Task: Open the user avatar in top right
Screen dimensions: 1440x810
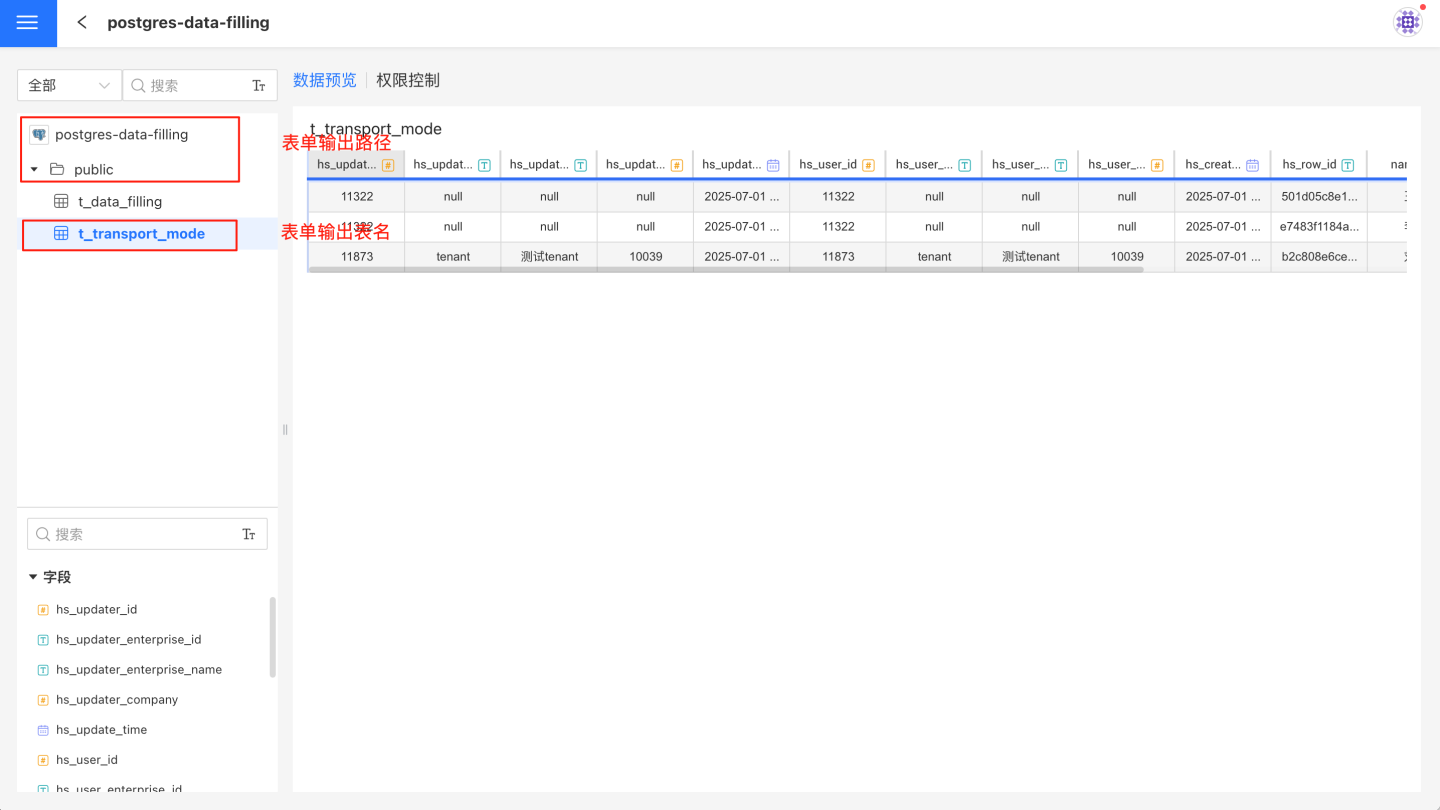Action: click(x=1407, y=22)
